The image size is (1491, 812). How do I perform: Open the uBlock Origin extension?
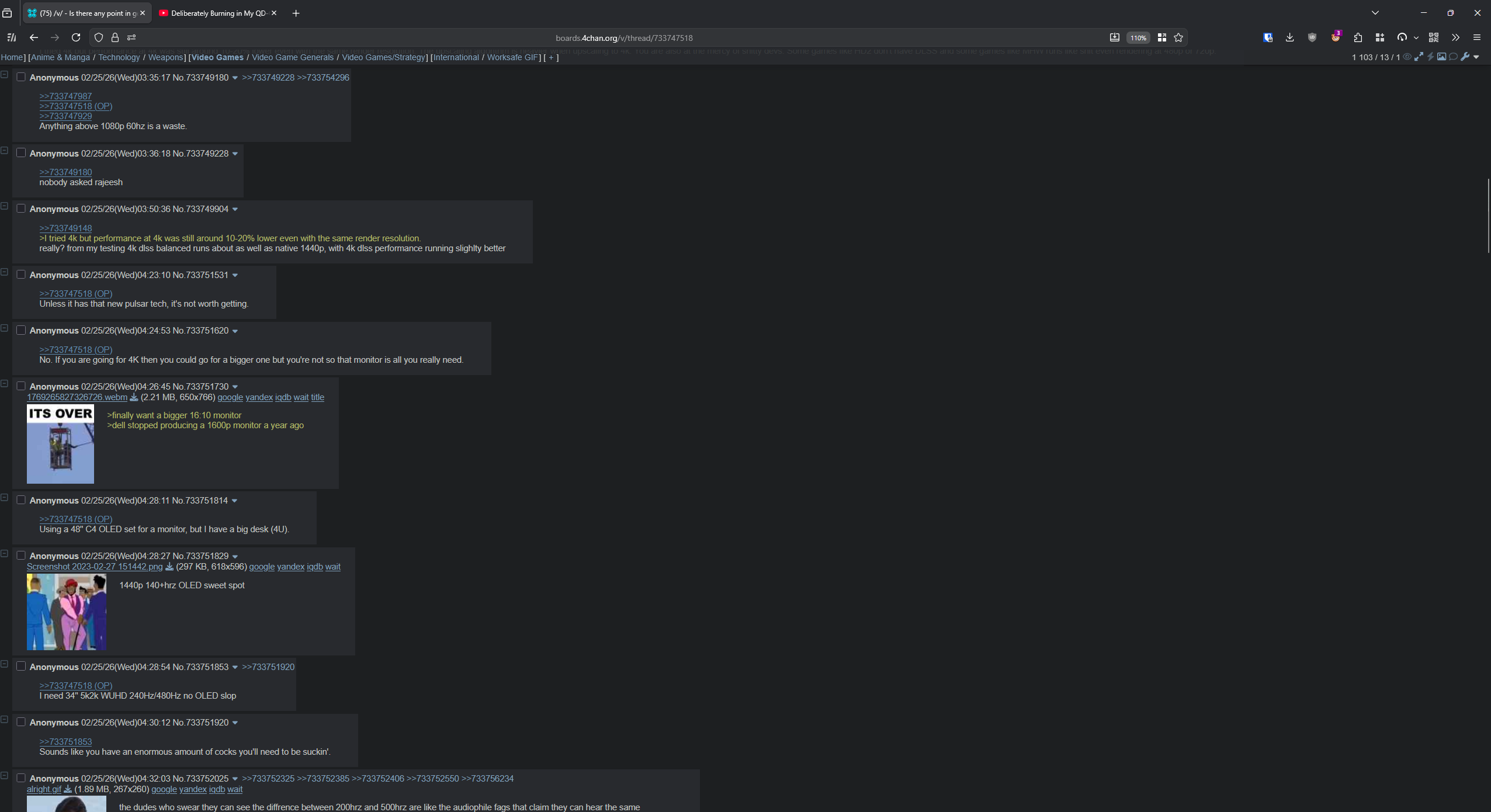click(1312, 37)
